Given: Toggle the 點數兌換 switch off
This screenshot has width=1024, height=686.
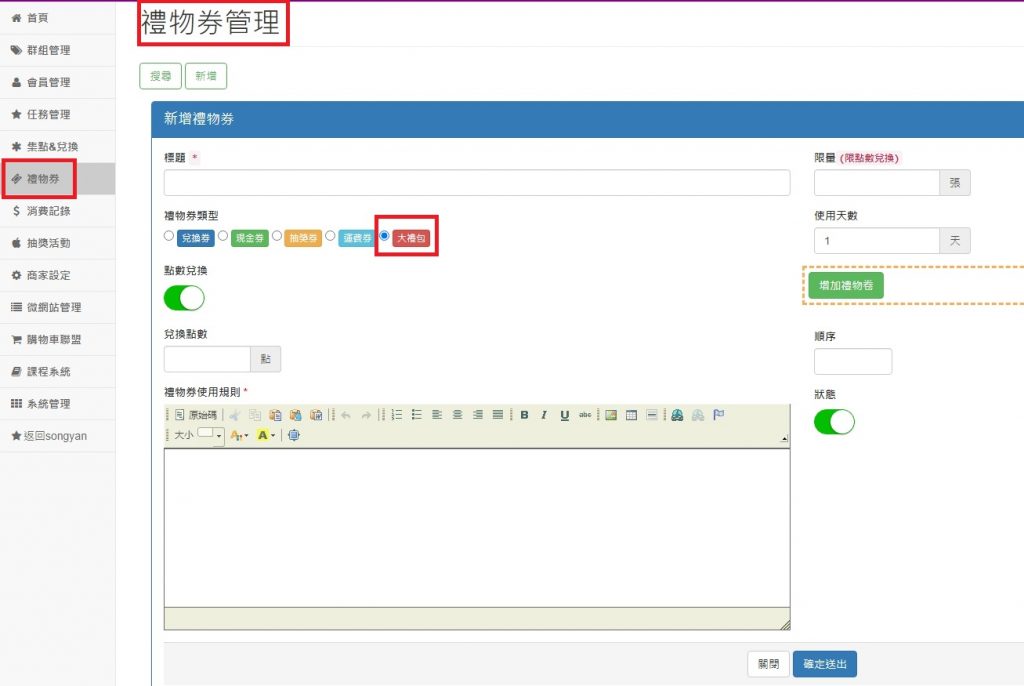Looking at the screenshot, I should (184, 298).
